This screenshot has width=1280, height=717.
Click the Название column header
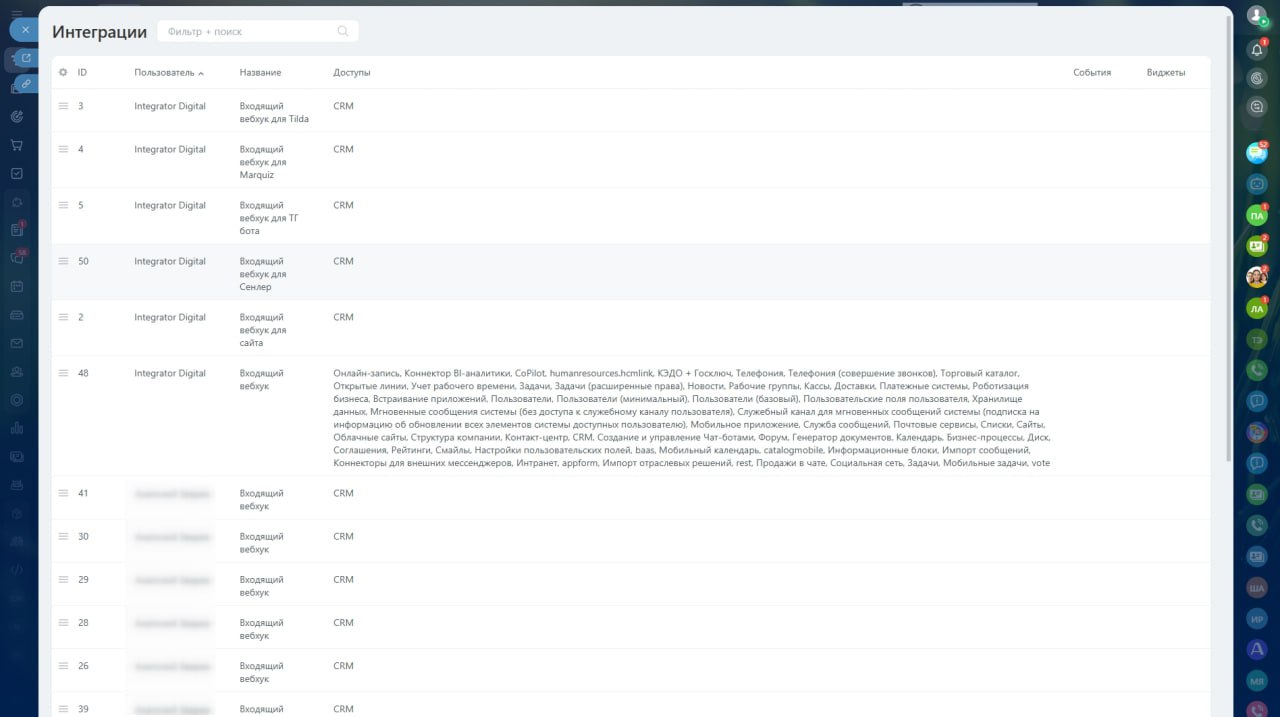[260, 73]
